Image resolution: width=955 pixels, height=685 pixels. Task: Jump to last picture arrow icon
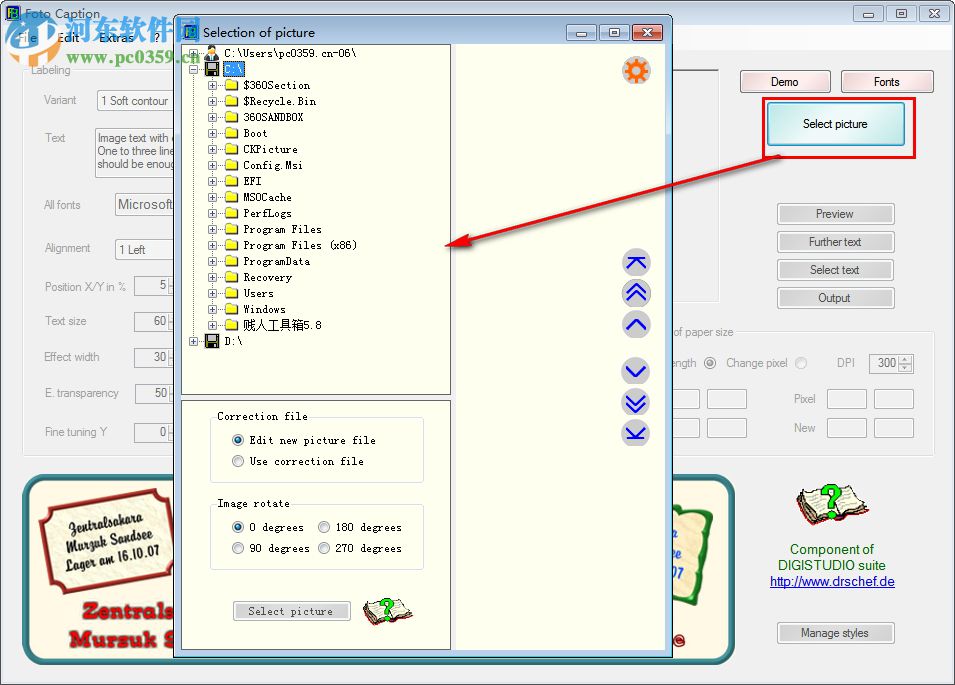click(x=636, y=433)
